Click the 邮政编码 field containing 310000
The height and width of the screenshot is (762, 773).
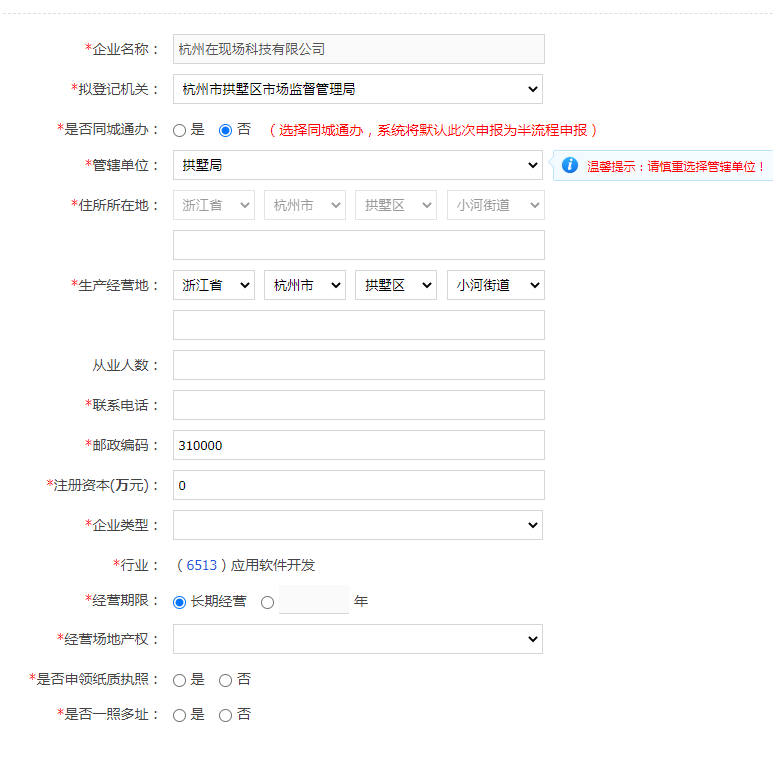point(359,445)
